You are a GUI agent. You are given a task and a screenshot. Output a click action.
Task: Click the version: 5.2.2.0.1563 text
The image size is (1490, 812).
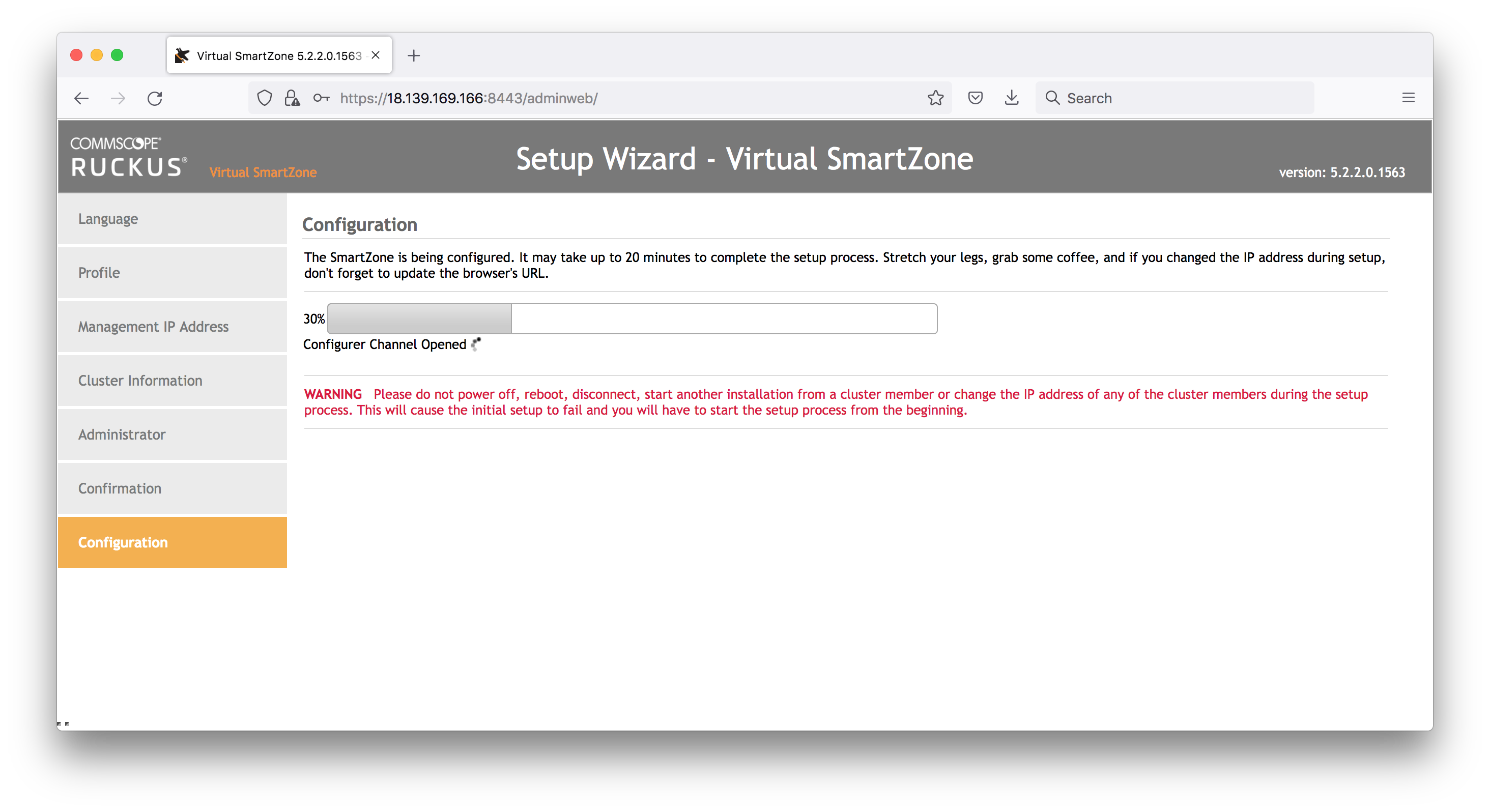click(x=1341, y=172)
